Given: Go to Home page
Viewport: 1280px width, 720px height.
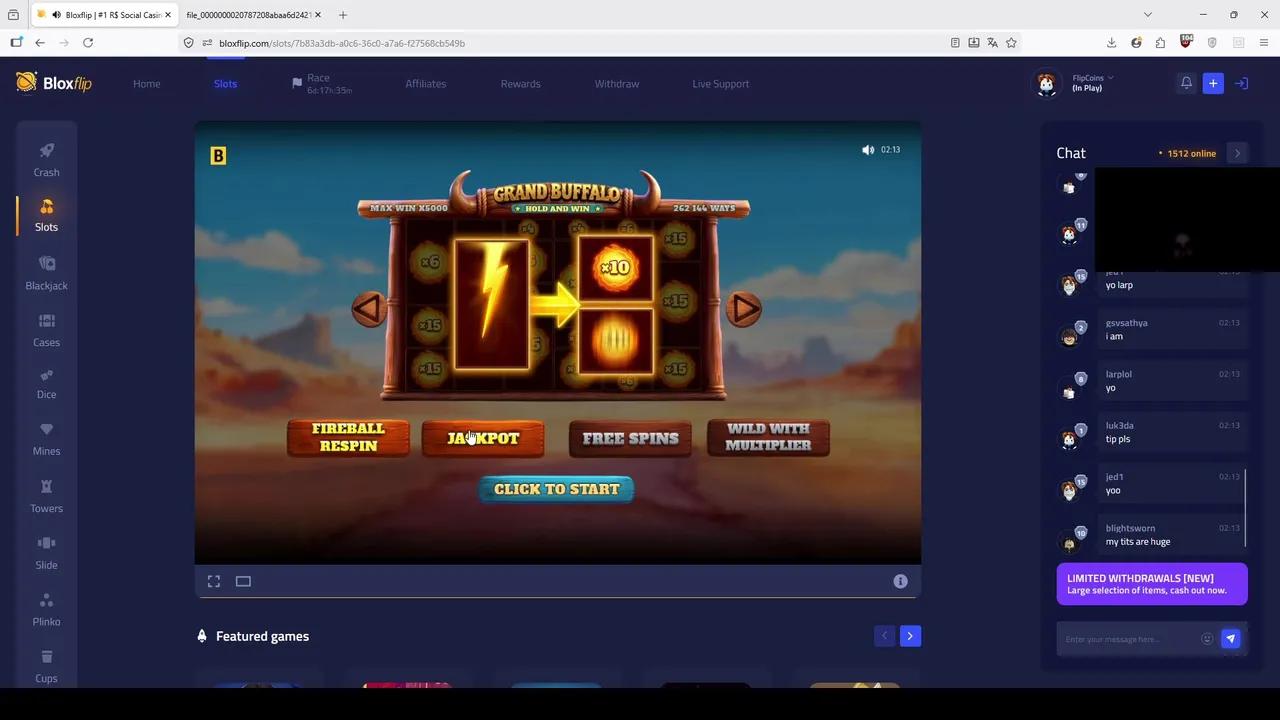Looking at the screenshot, I should point(146,84).
